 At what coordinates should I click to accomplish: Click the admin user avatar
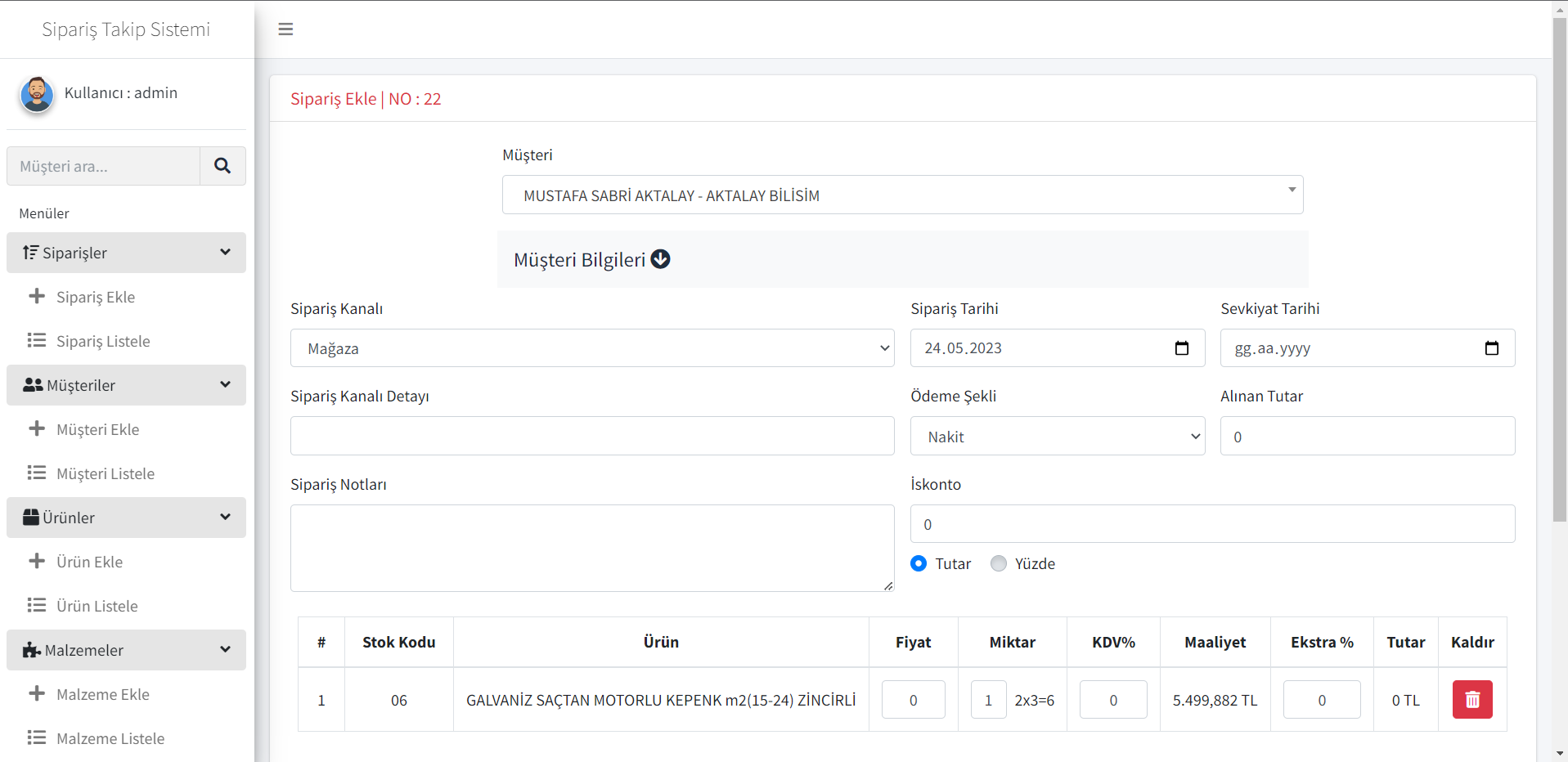[x=37, y=94]
